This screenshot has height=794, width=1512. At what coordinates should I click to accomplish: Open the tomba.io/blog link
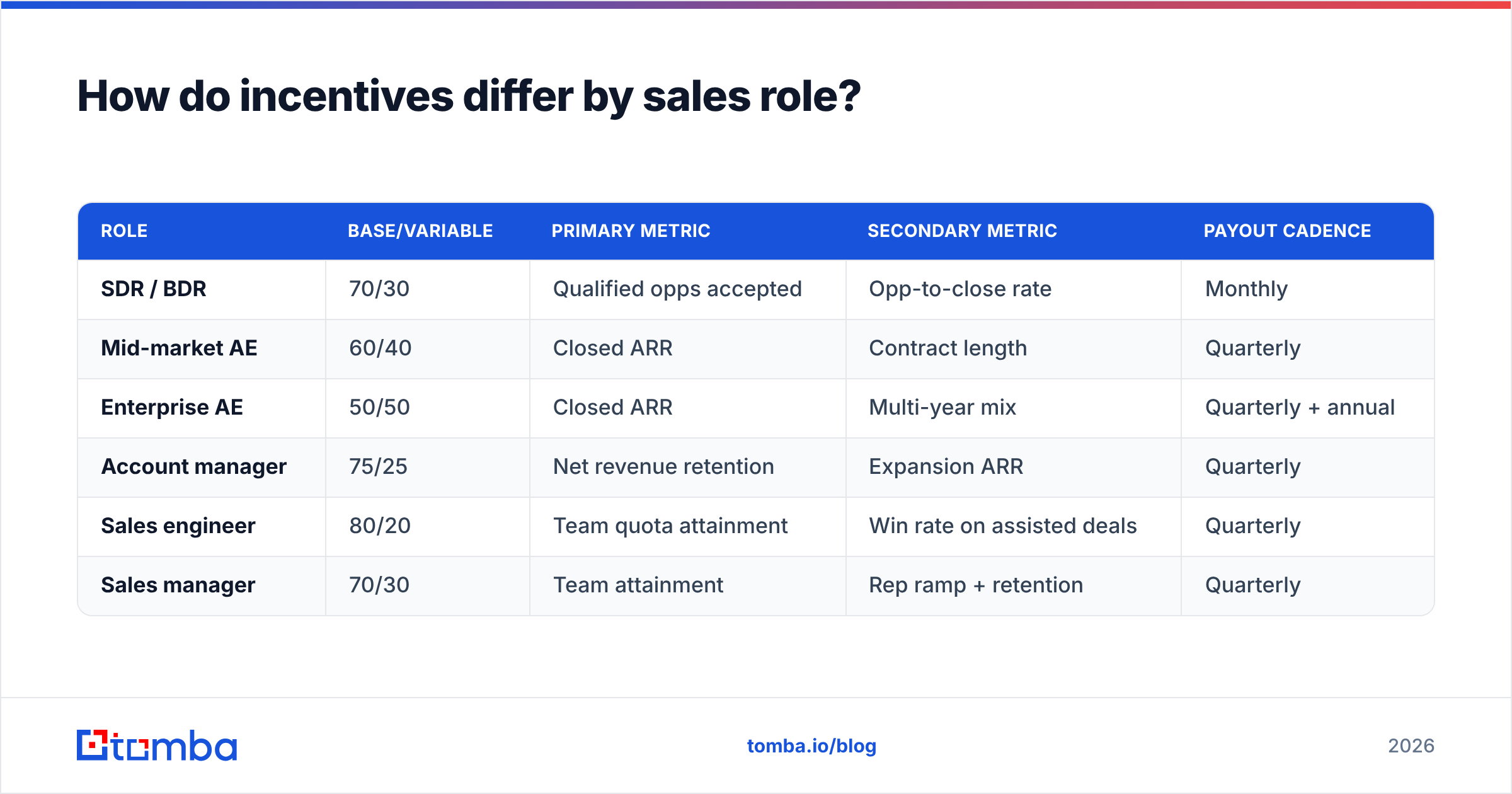pyautogui.click(x=811, y=746)
